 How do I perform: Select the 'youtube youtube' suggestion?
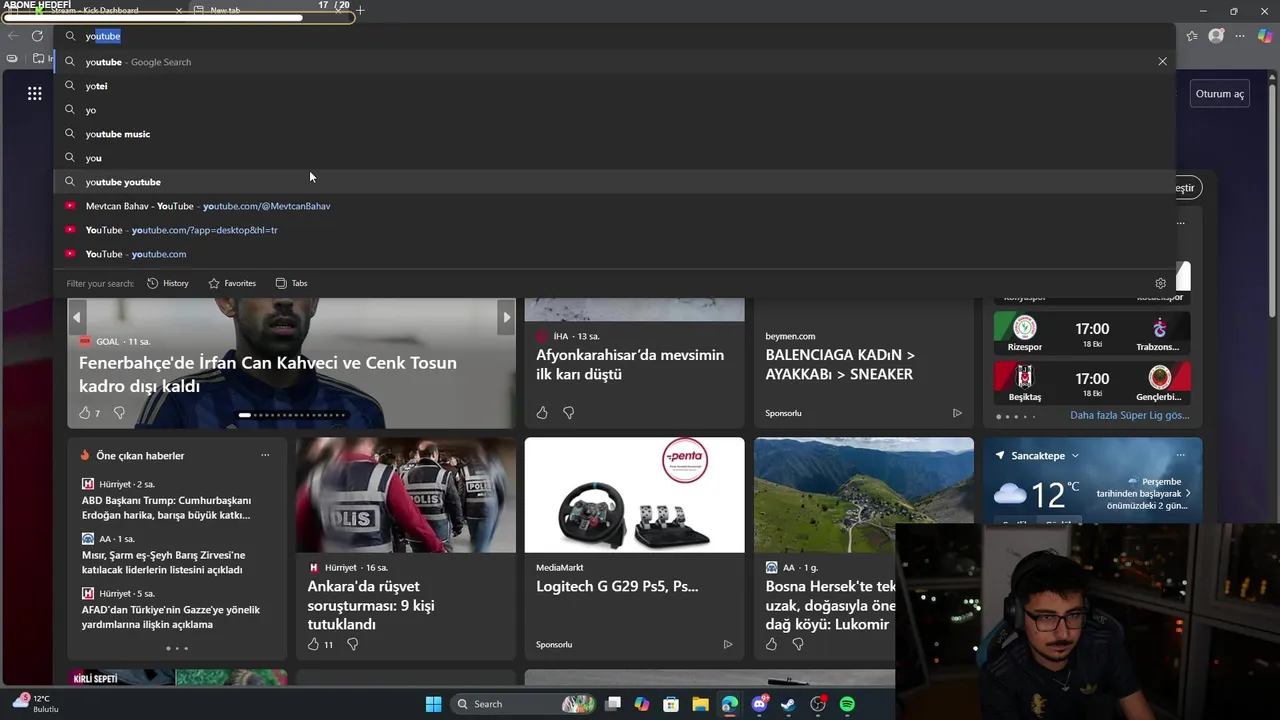(615, 182)
